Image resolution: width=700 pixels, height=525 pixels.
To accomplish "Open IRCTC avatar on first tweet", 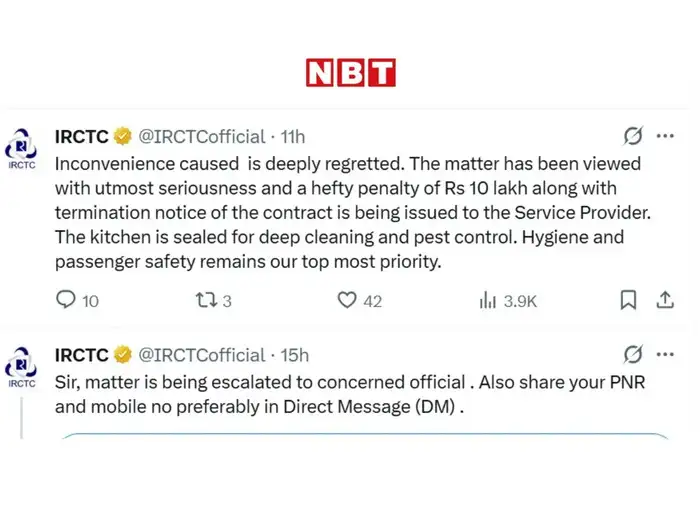I will point(22,146).
